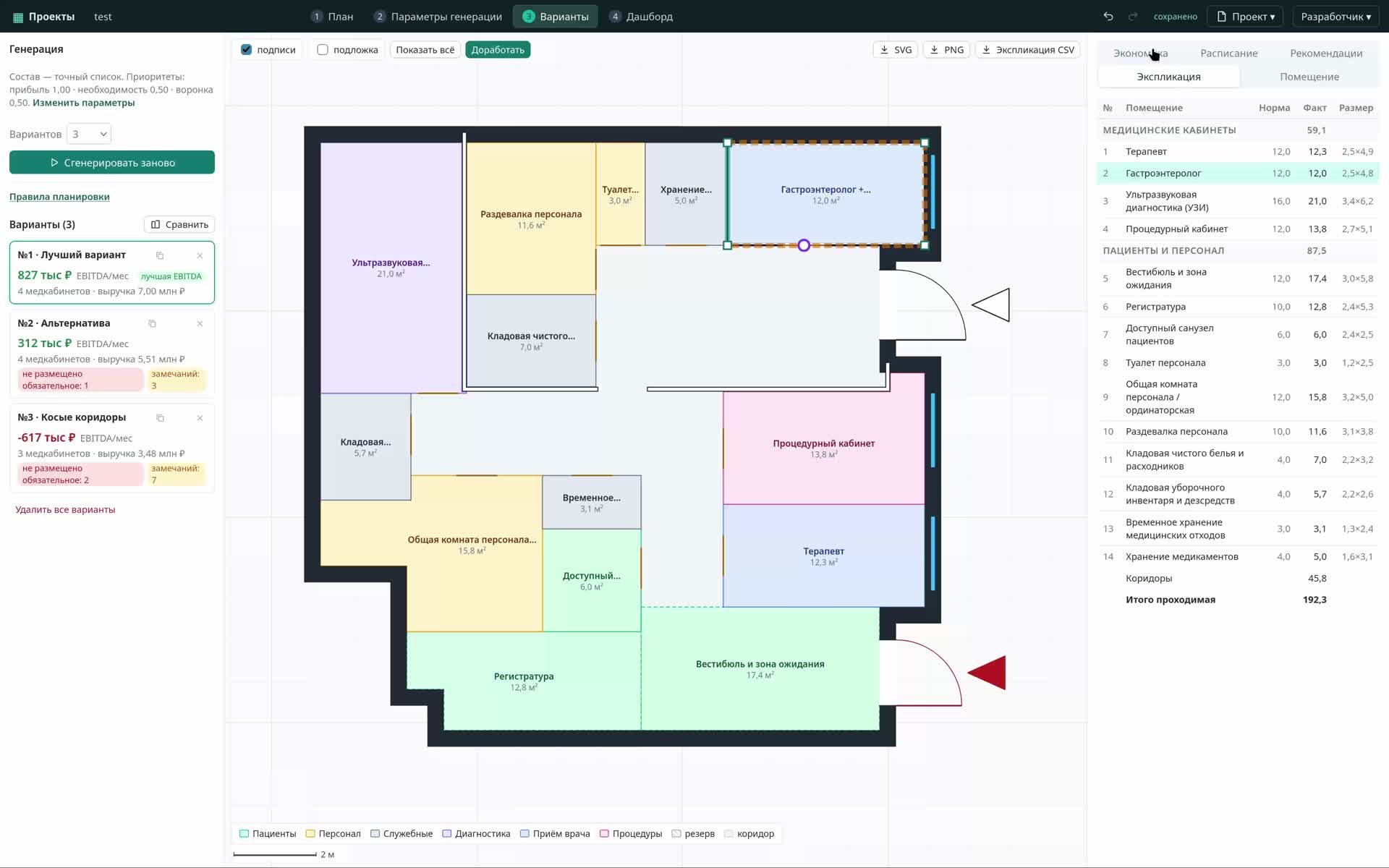Screen dimensions: 1389x868
Task: Select the Гастроэнтеролог row in the table
Action: pos(1238,174)
